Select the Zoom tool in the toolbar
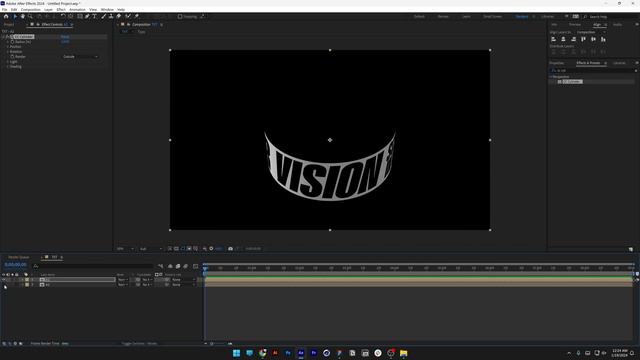The height and width of the screenshot is (360, 640). pos(30,16)
